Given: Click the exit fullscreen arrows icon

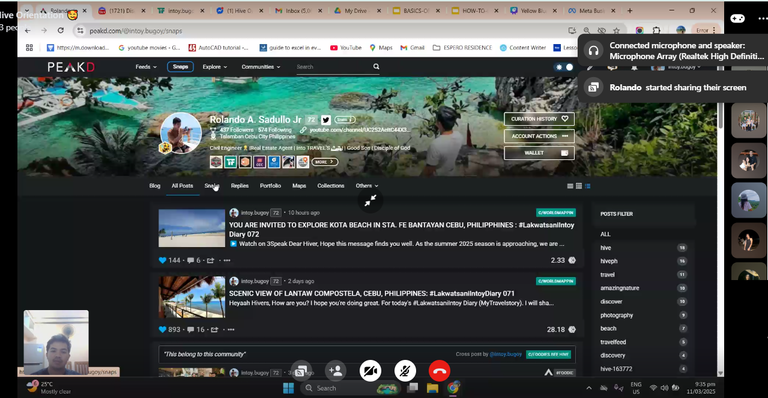Looking at the screenshot, I should pyautogui.click(x=371, y=200).
